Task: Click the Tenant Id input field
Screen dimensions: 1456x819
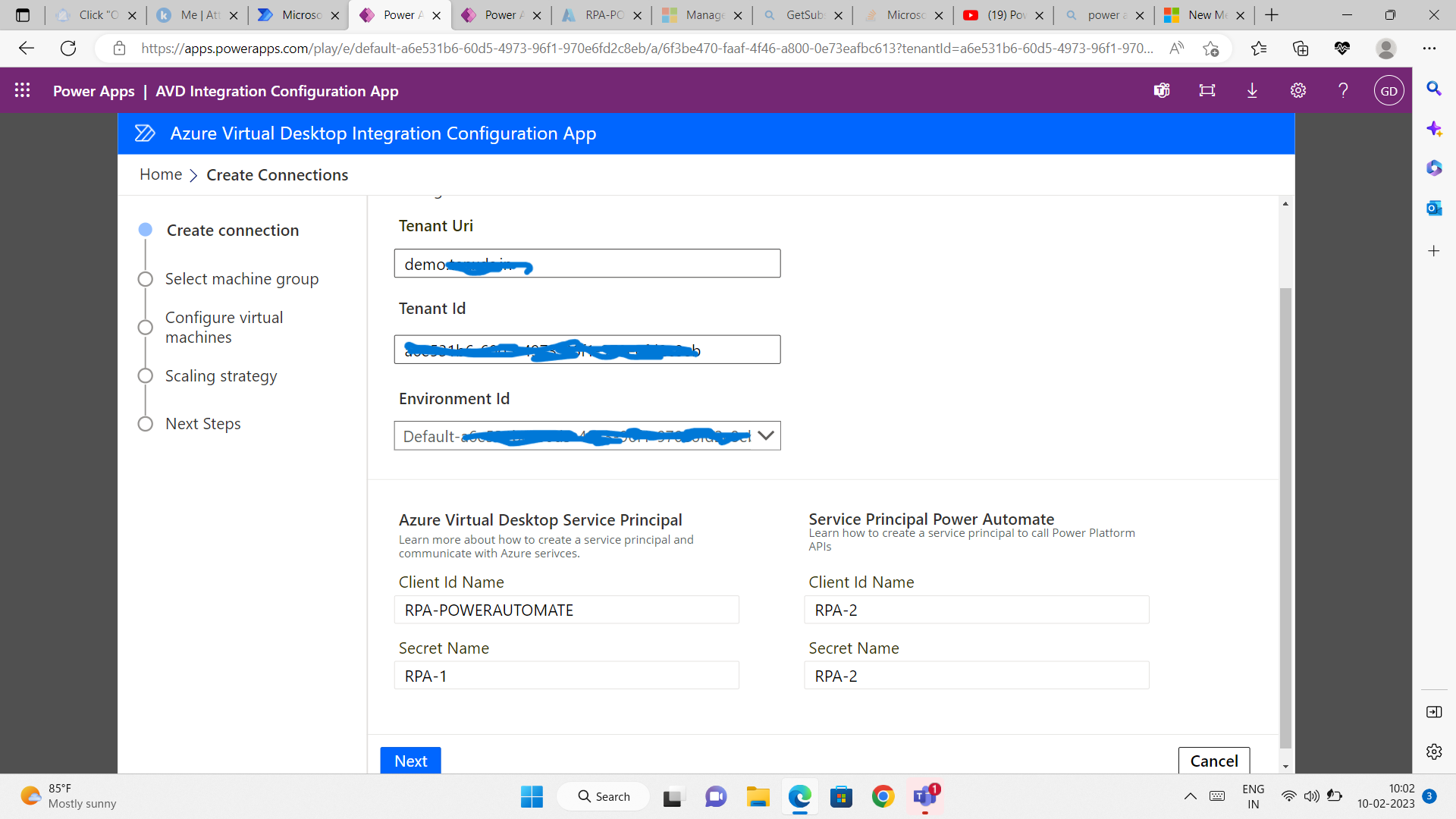Action: pyautogui.click(x=587, y=350)
